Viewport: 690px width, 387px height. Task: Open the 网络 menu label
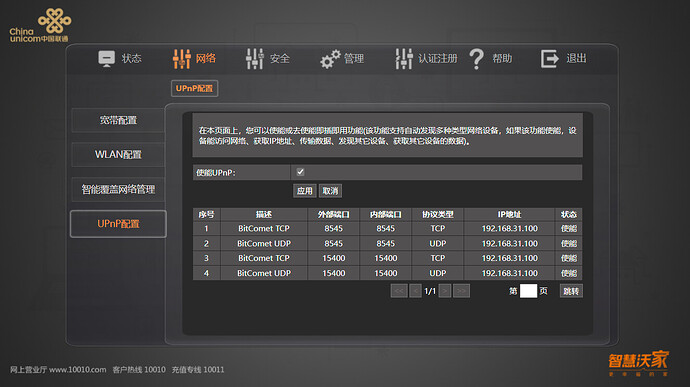coord(206,58)
